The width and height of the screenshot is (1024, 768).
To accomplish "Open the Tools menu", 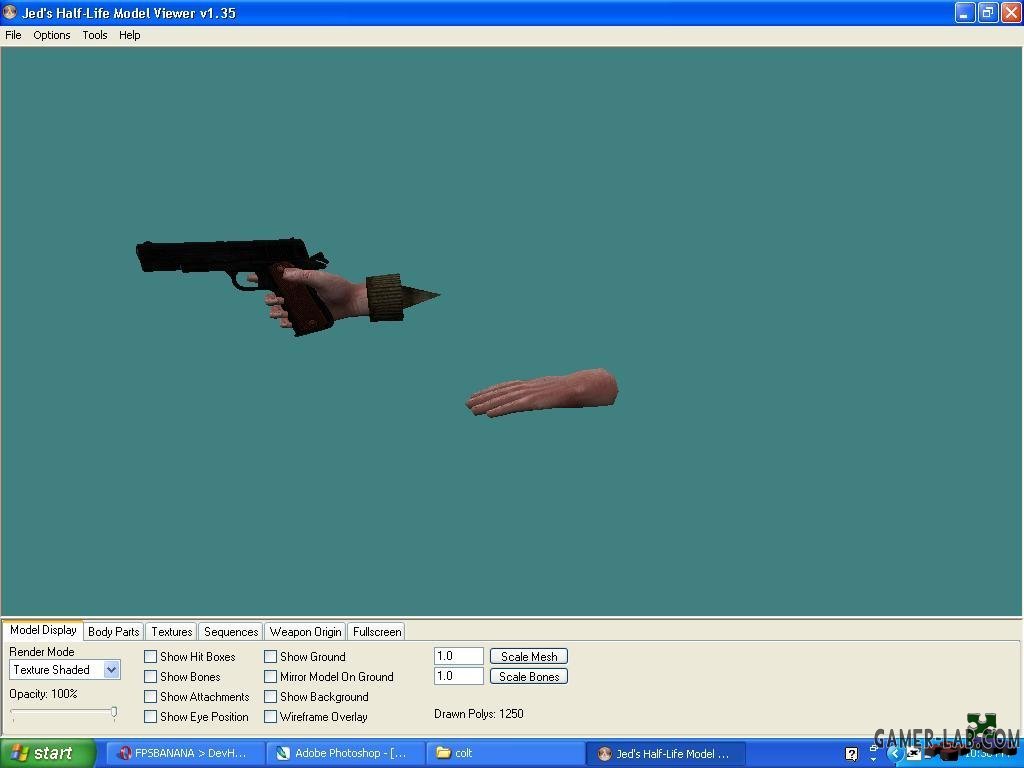I will click(95, 35).
